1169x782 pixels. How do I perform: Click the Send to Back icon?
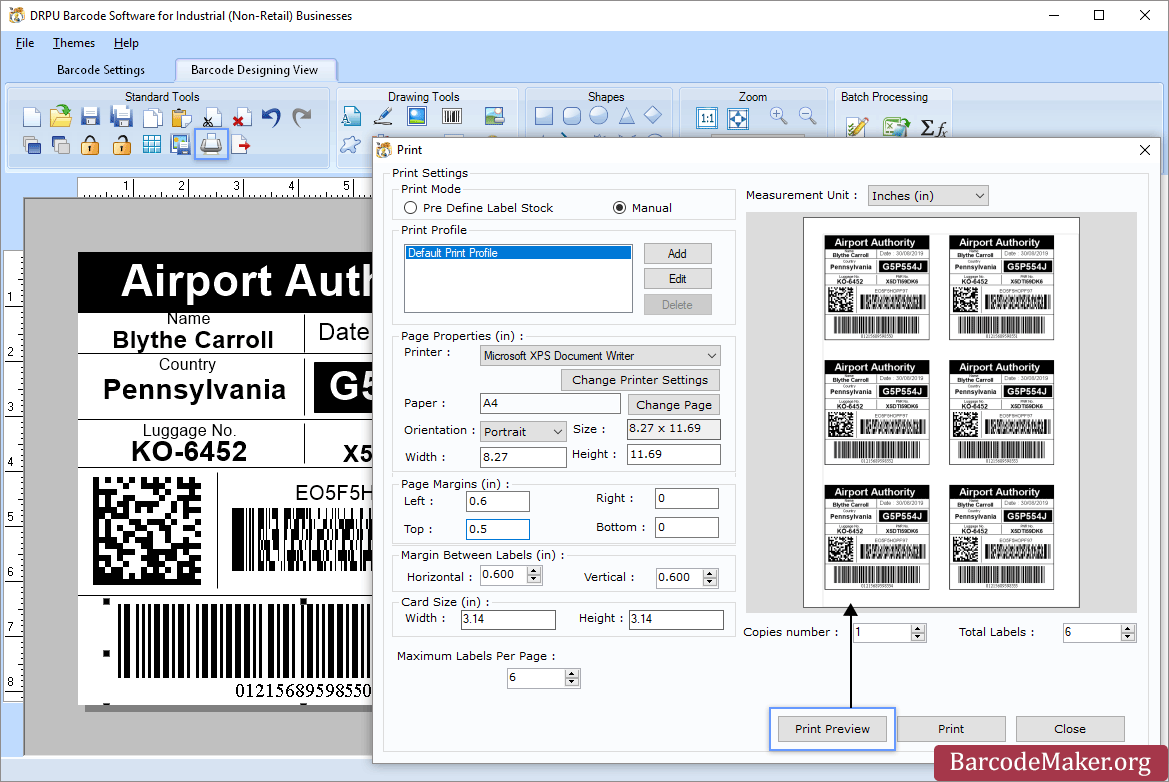point(60,145)
